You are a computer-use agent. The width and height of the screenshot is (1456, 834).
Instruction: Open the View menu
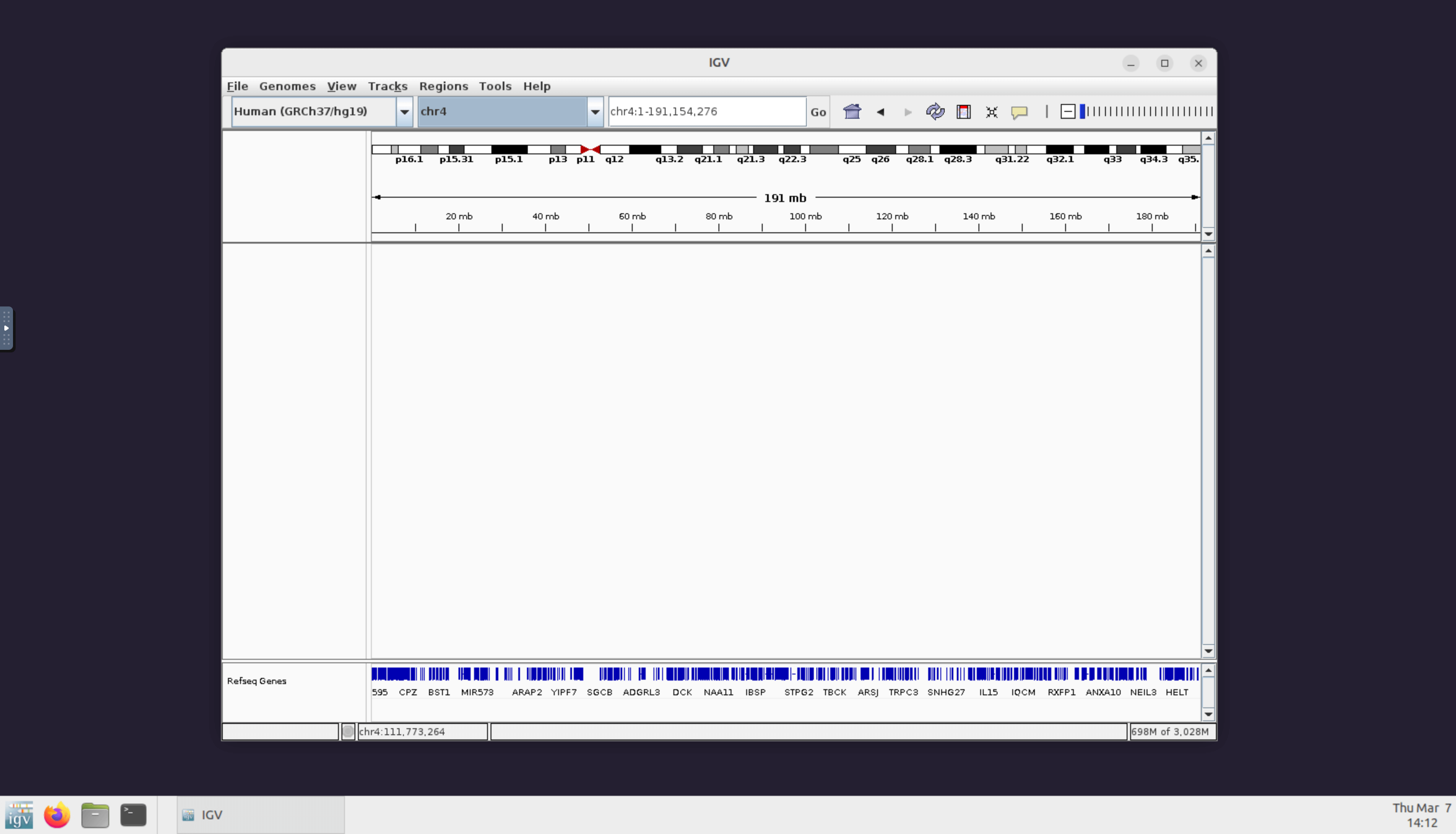click(x=342, y=86)
